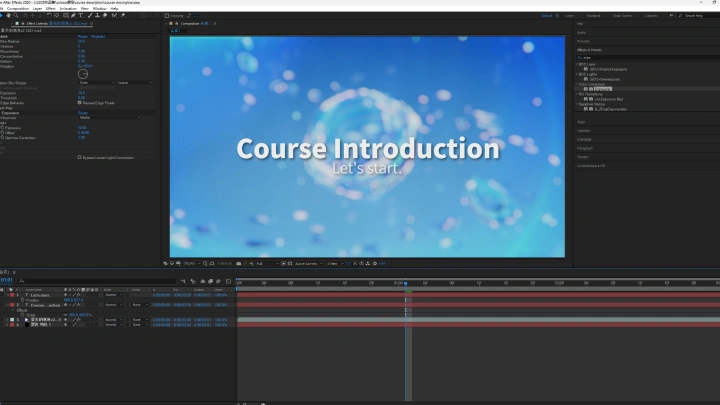
Task: Click red label color swatch of layer 1
Action: [12, 295]
